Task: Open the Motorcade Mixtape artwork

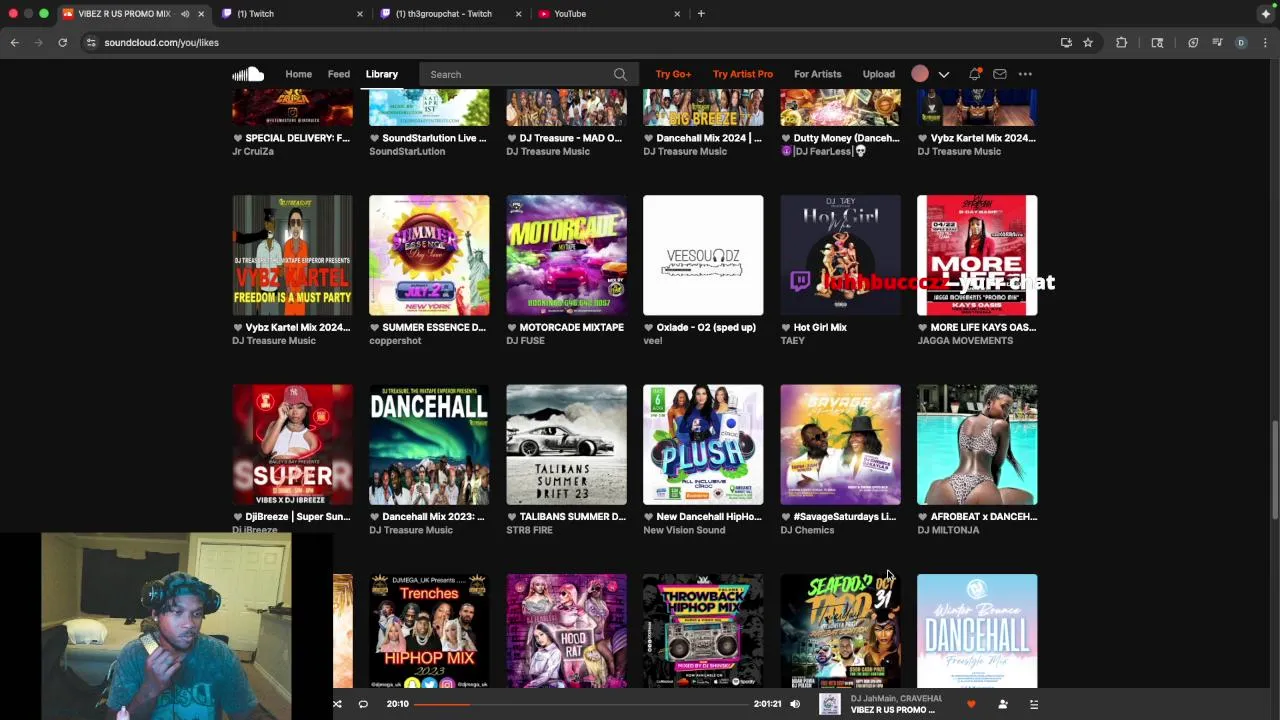Action: click(x=566, y=255)
